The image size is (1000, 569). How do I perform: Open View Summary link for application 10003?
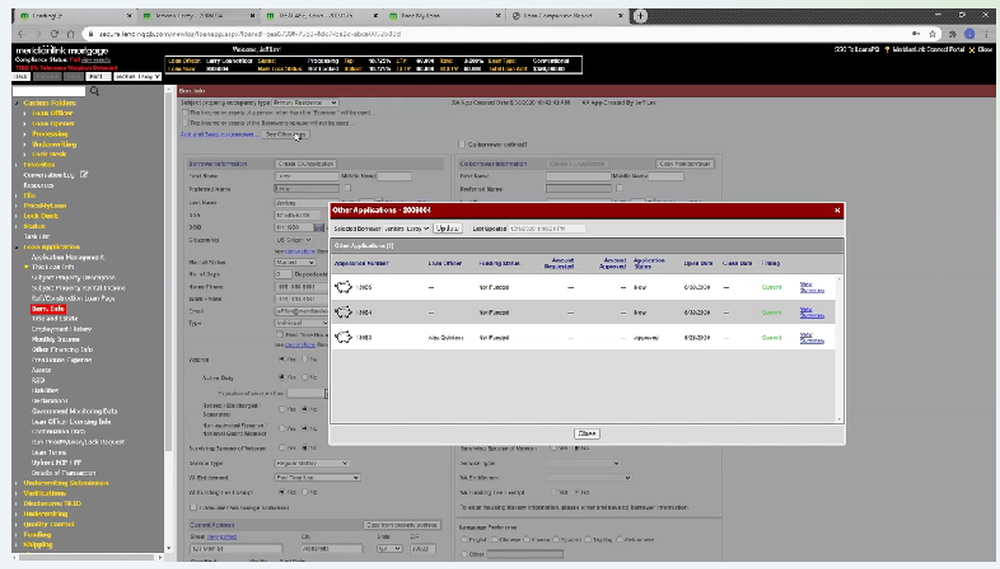click(x=811, y=337)
